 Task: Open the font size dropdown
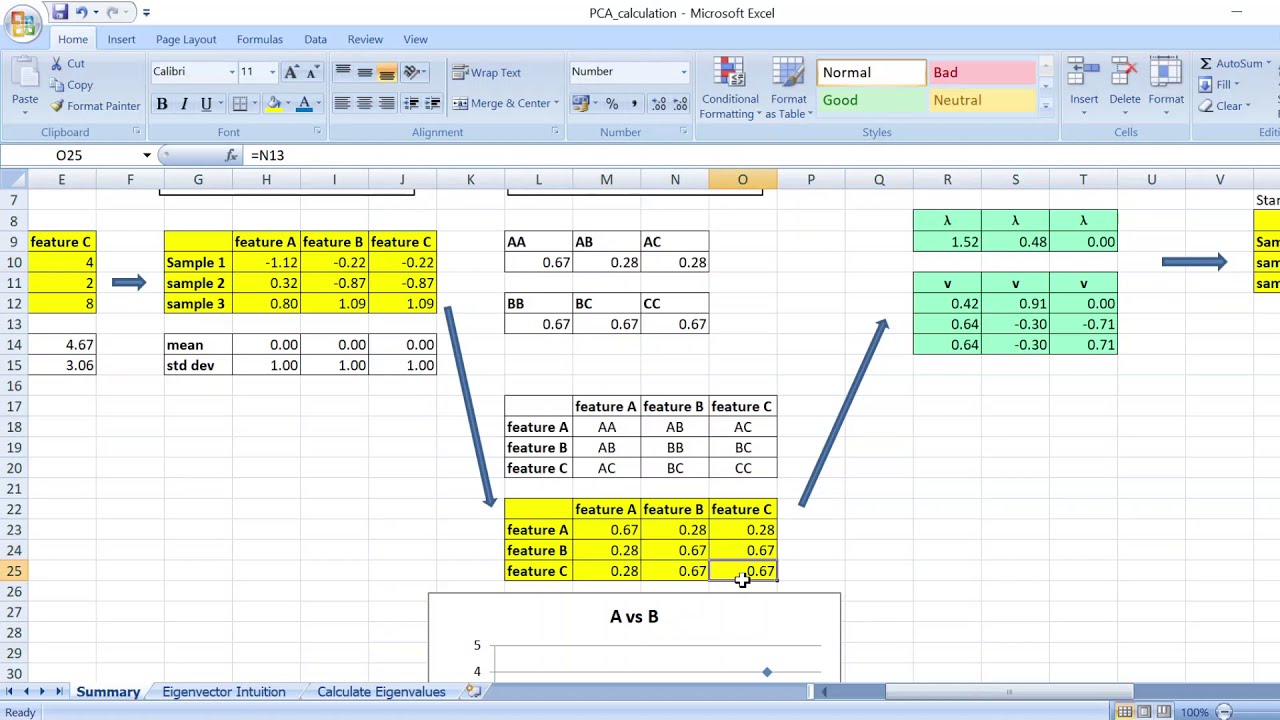(x=272, y=72)
